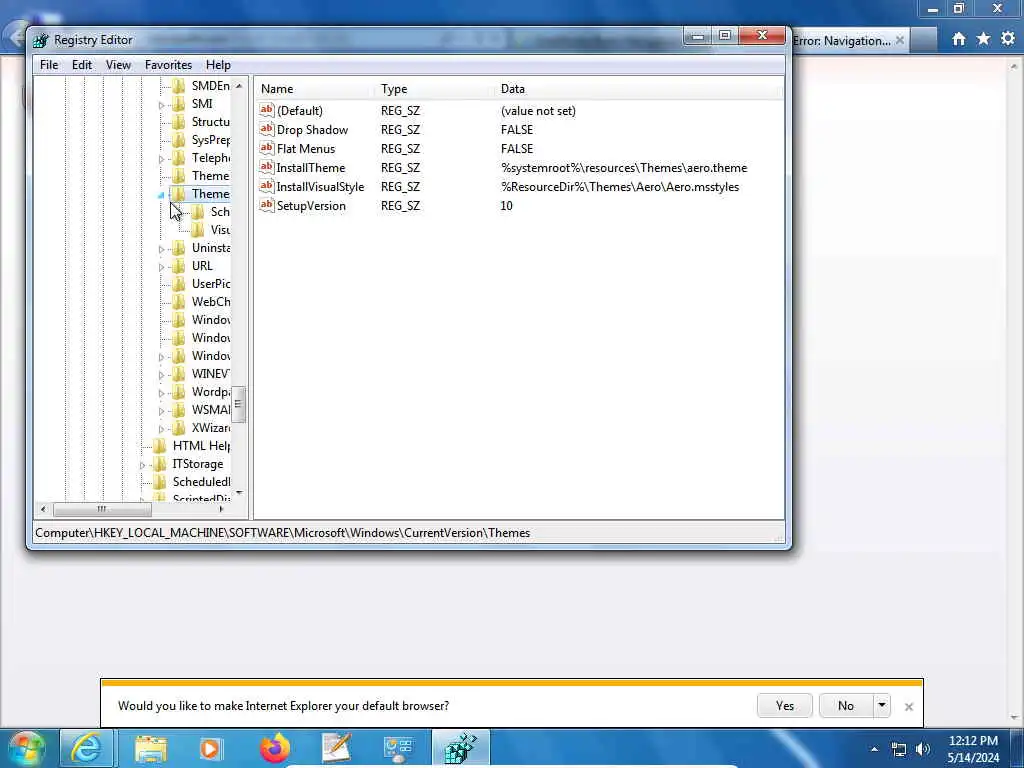Select the Flat Menus value icon

pos(266,148)
